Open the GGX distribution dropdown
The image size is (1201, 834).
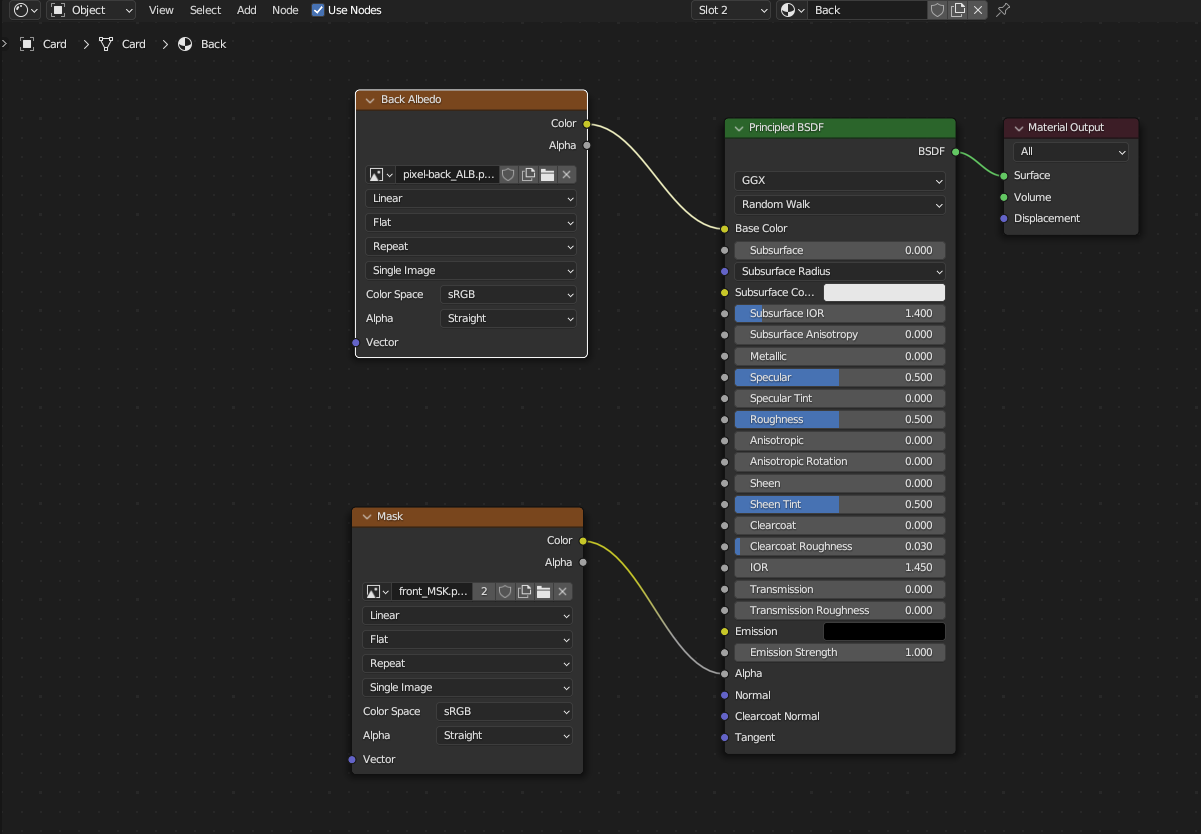[839, 181]
